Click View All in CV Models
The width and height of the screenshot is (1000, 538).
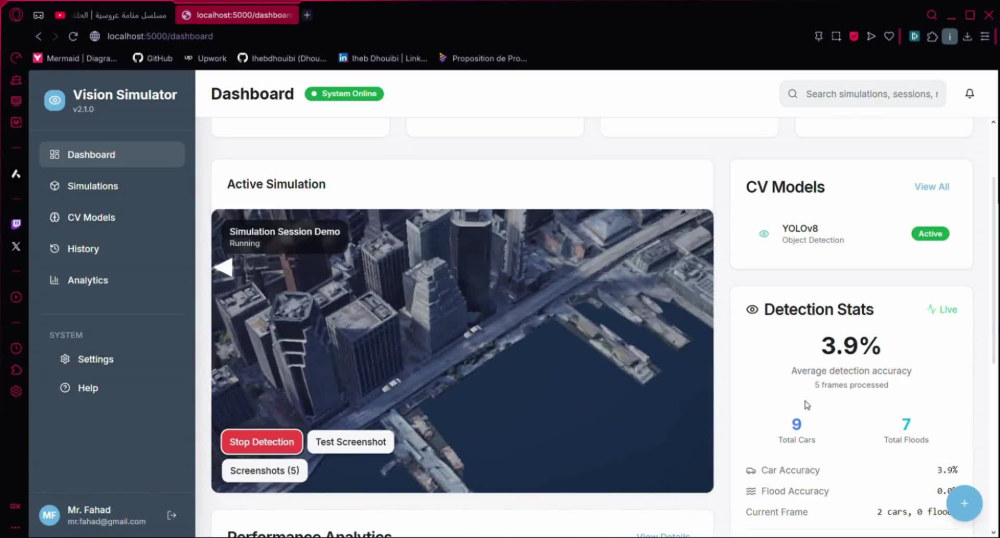pos(932,187)
